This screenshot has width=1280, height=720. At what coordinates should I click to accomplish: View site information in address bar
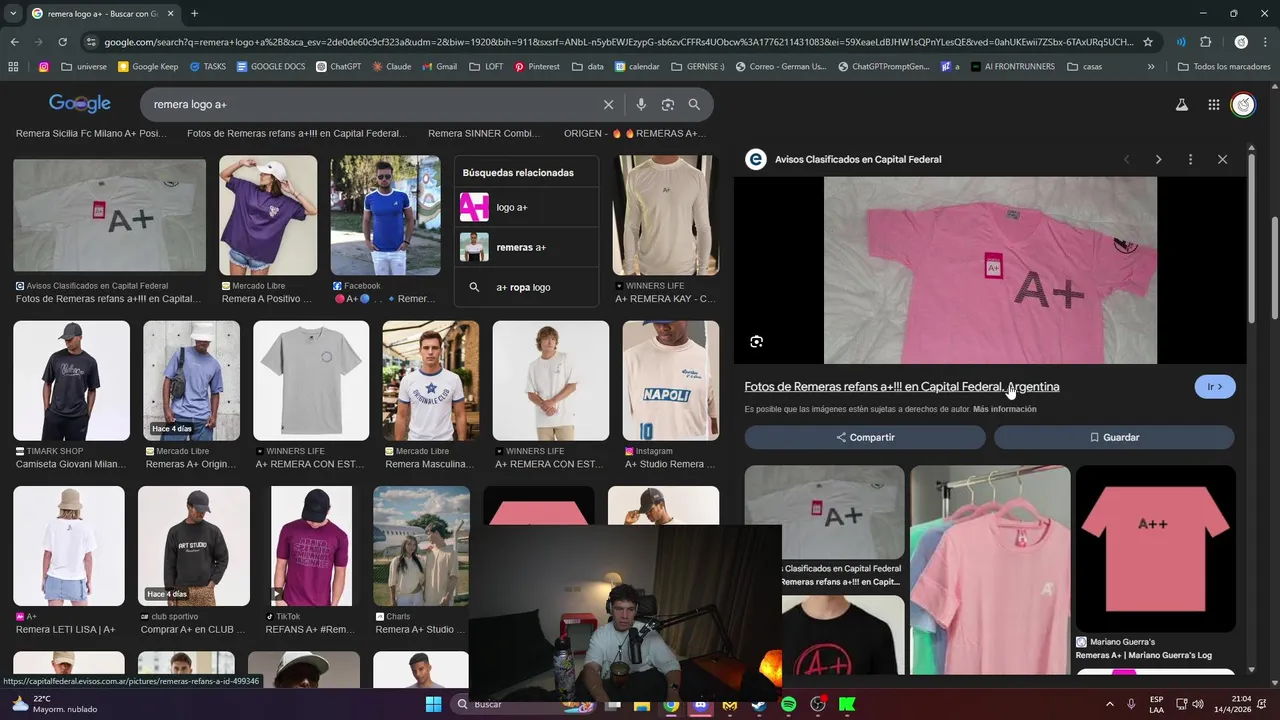pos(91,42)
